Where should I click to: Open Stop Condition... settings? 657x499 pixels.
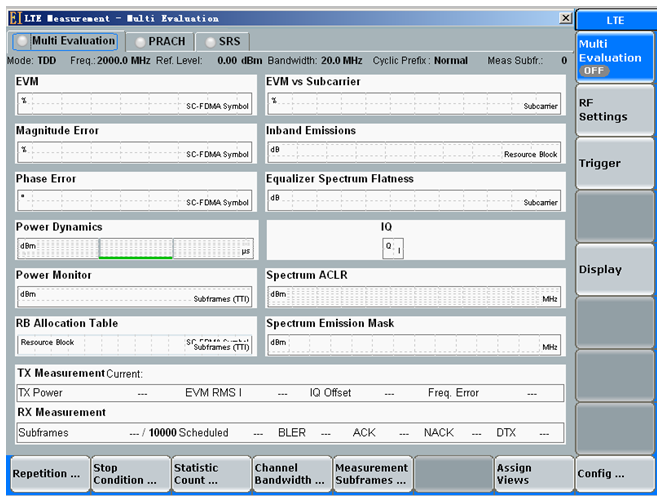click(127, 473)
